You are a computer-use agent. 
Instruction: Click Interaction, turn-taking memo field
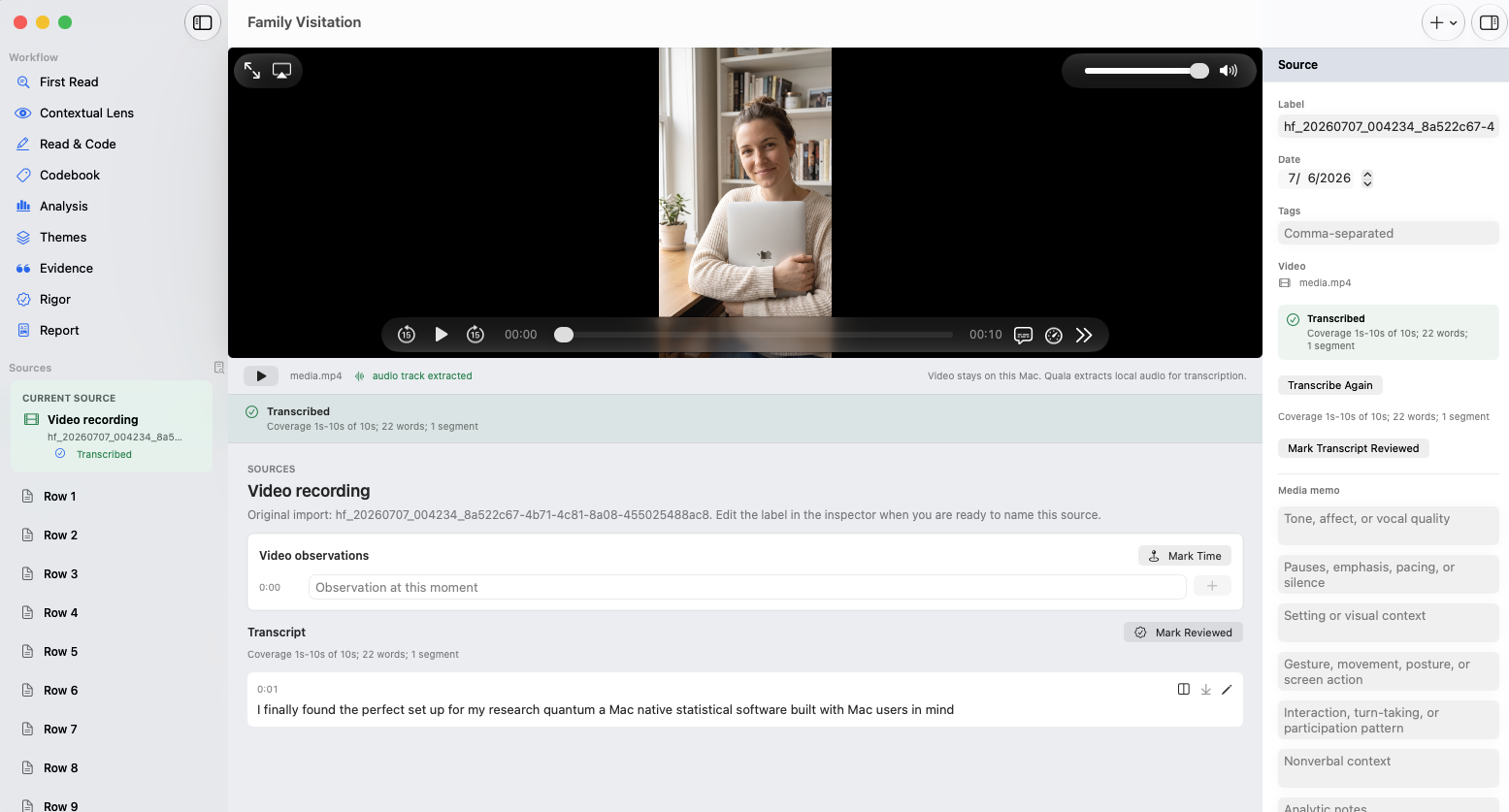point(1389,720)
